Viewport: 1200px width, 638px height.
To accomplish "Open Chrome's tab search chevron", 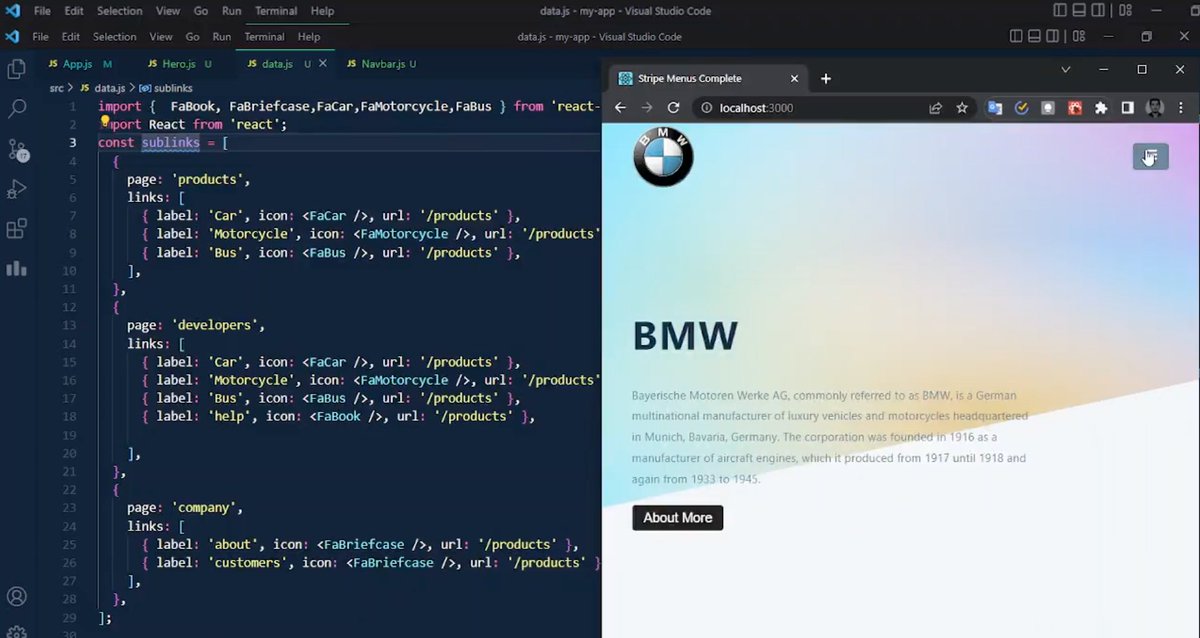I will pos(1066,70).
